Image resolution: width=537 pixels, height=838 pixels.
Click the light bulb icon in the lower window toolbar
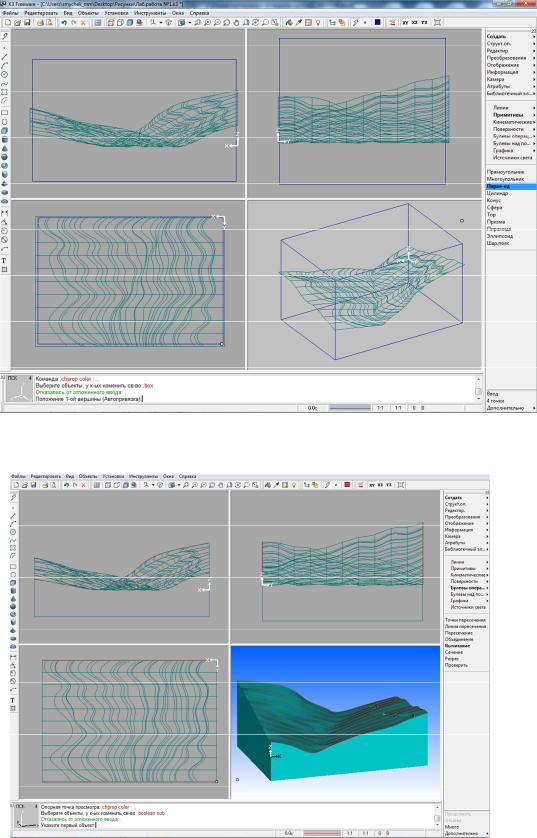point(293,485)
